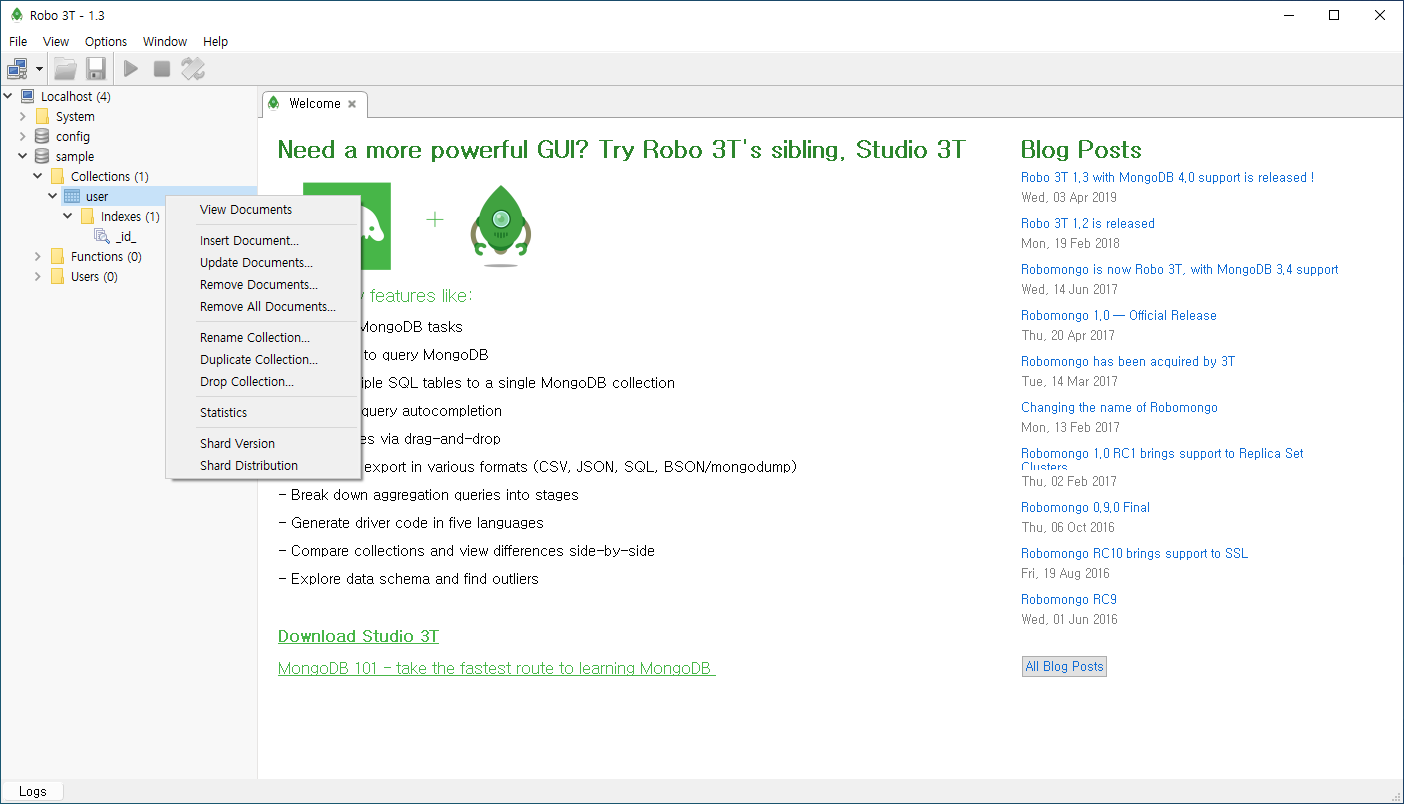Open the Logs panel button

coord(32,791)
